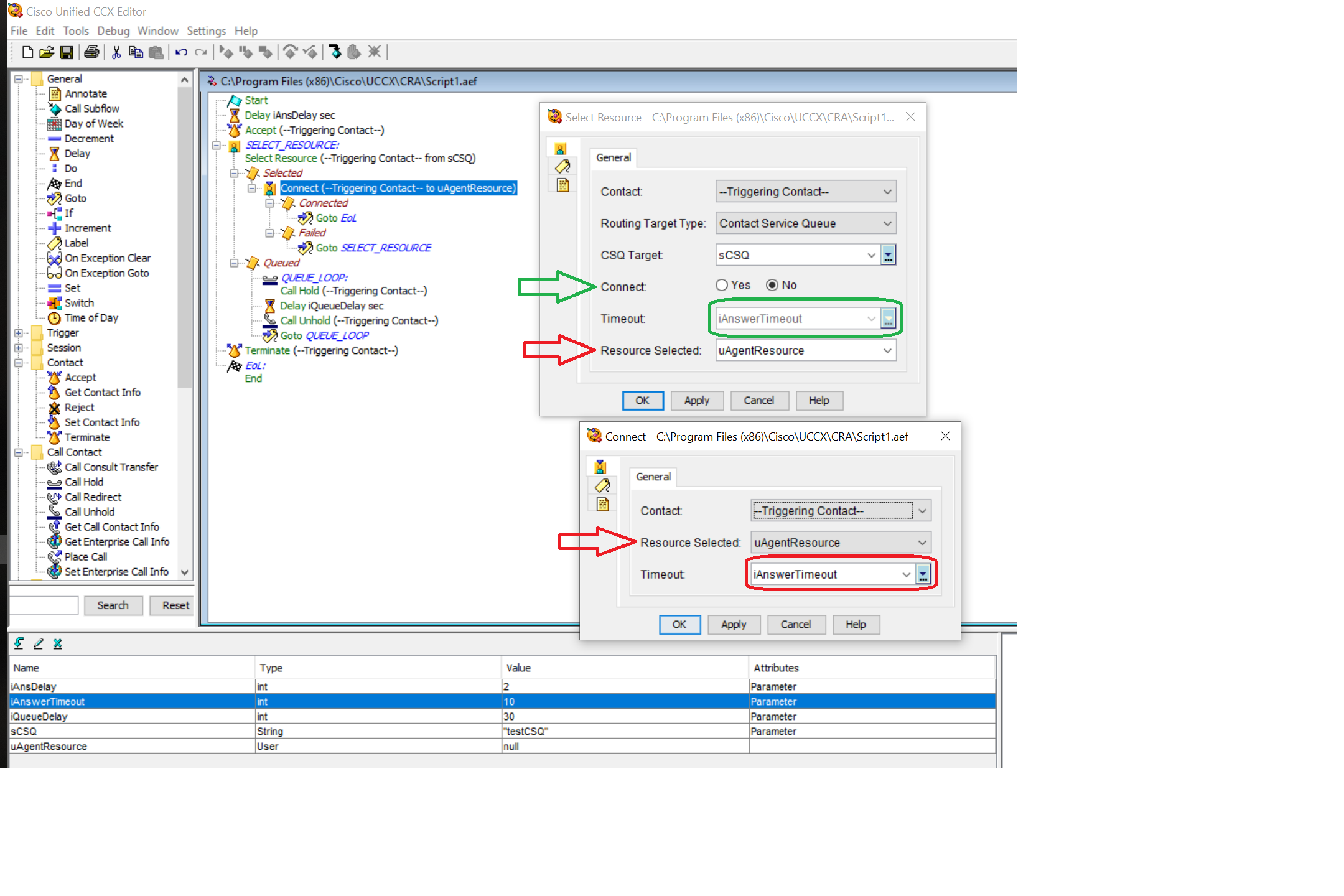Click the Print toolbar icon
Screen dimensions: 1344x896
click(x=91, y=52)
